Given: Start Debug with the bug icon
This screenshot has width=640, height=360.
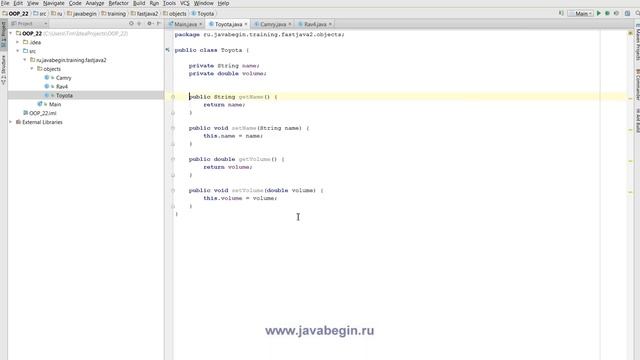Looking at the screenshot, I should point(607,13).
